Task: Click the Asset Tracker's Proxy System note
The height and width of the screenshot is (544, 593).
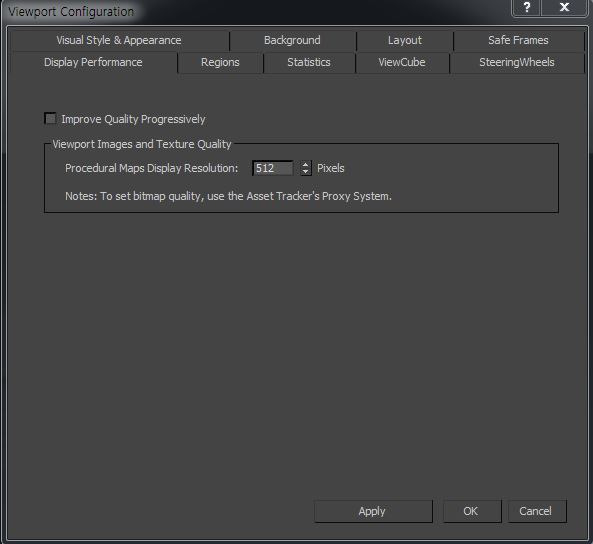Action: pyautogui.click(x=228, y=196)
